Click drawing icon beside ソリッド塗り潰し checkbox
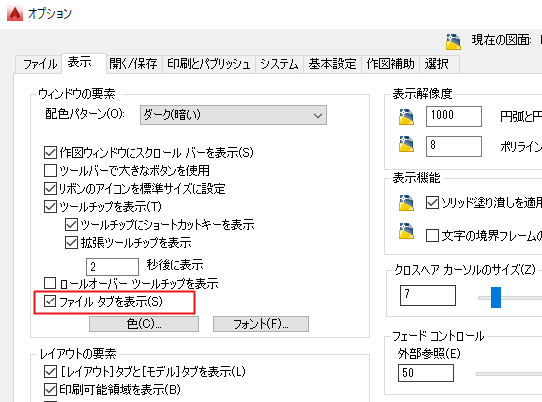Image resolution: width=542 pixels, height=402 pixels. coord(406,203)
